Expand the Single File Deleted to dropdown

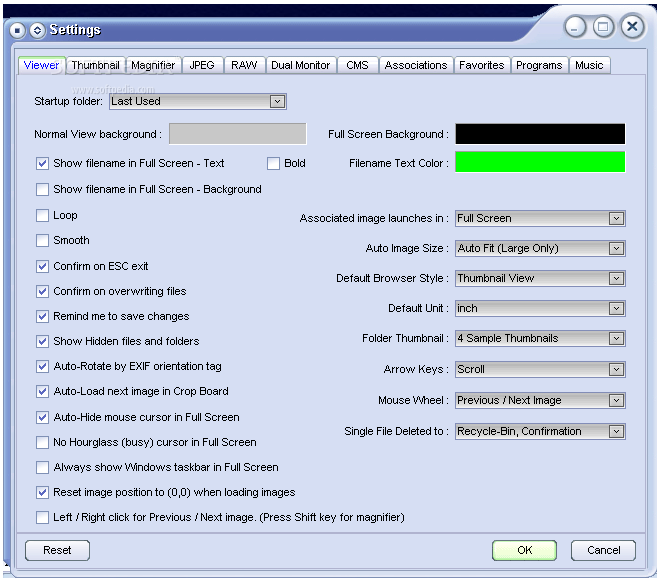pyautogui.click(x=540, y=432)
